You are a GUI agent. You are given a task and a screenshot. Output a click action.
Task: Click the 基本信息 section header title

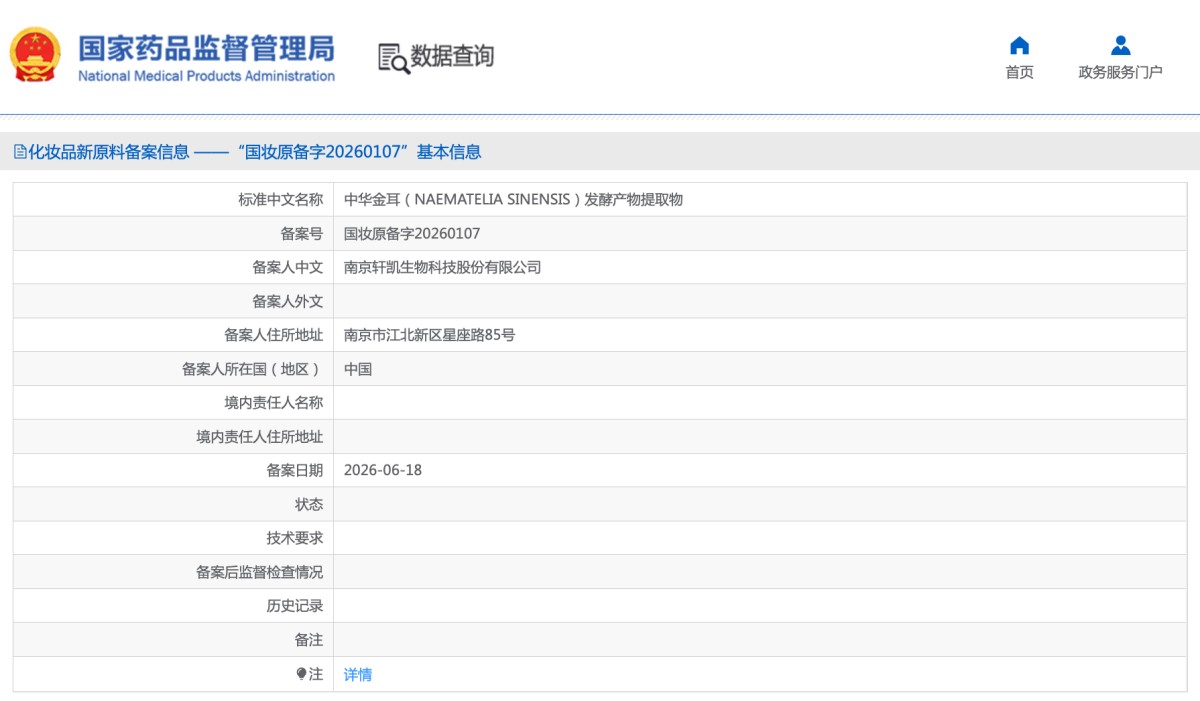[x=449, y=152]
